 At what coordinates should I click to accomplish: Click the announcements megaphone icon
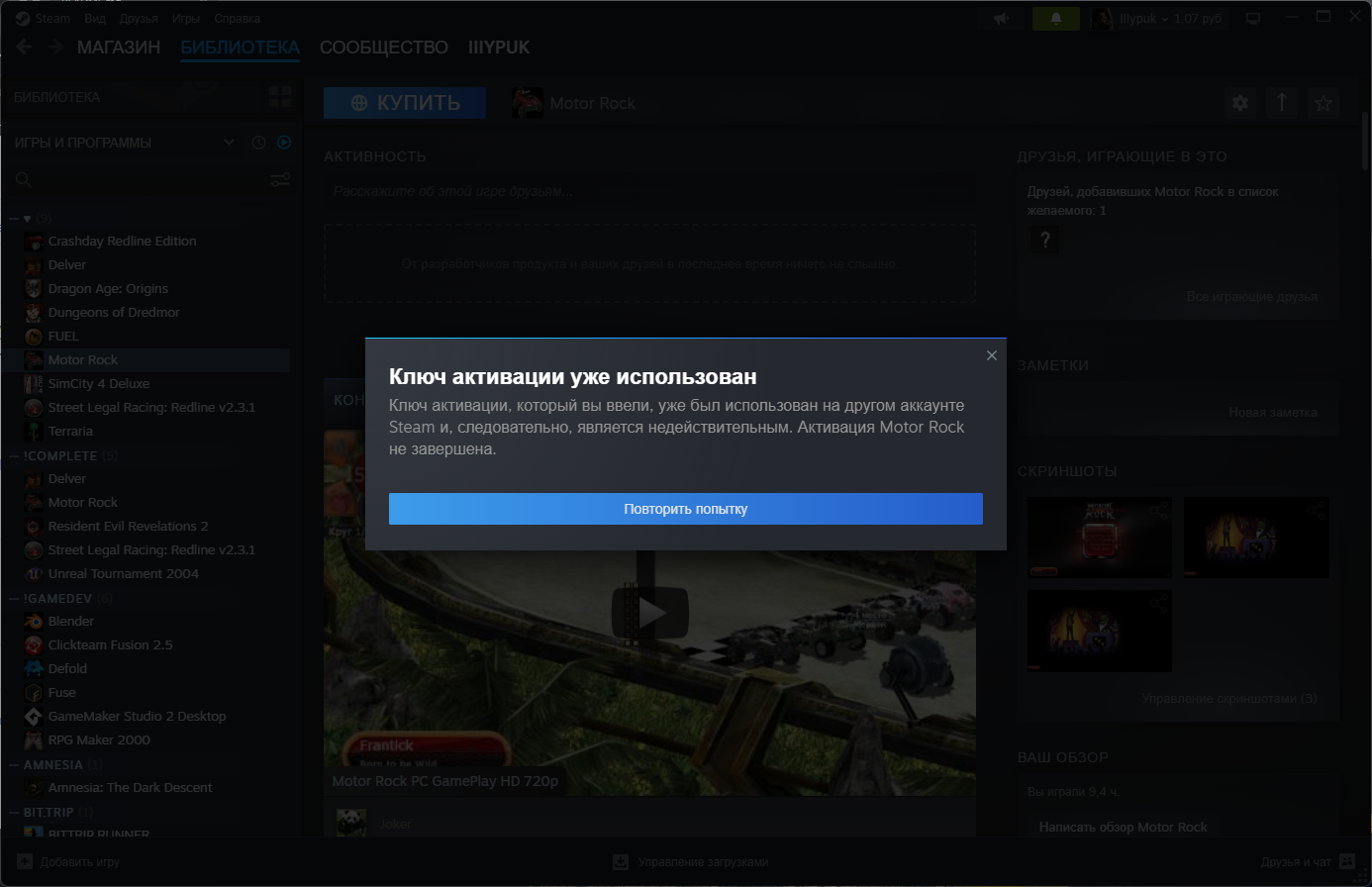[1002, 19]
